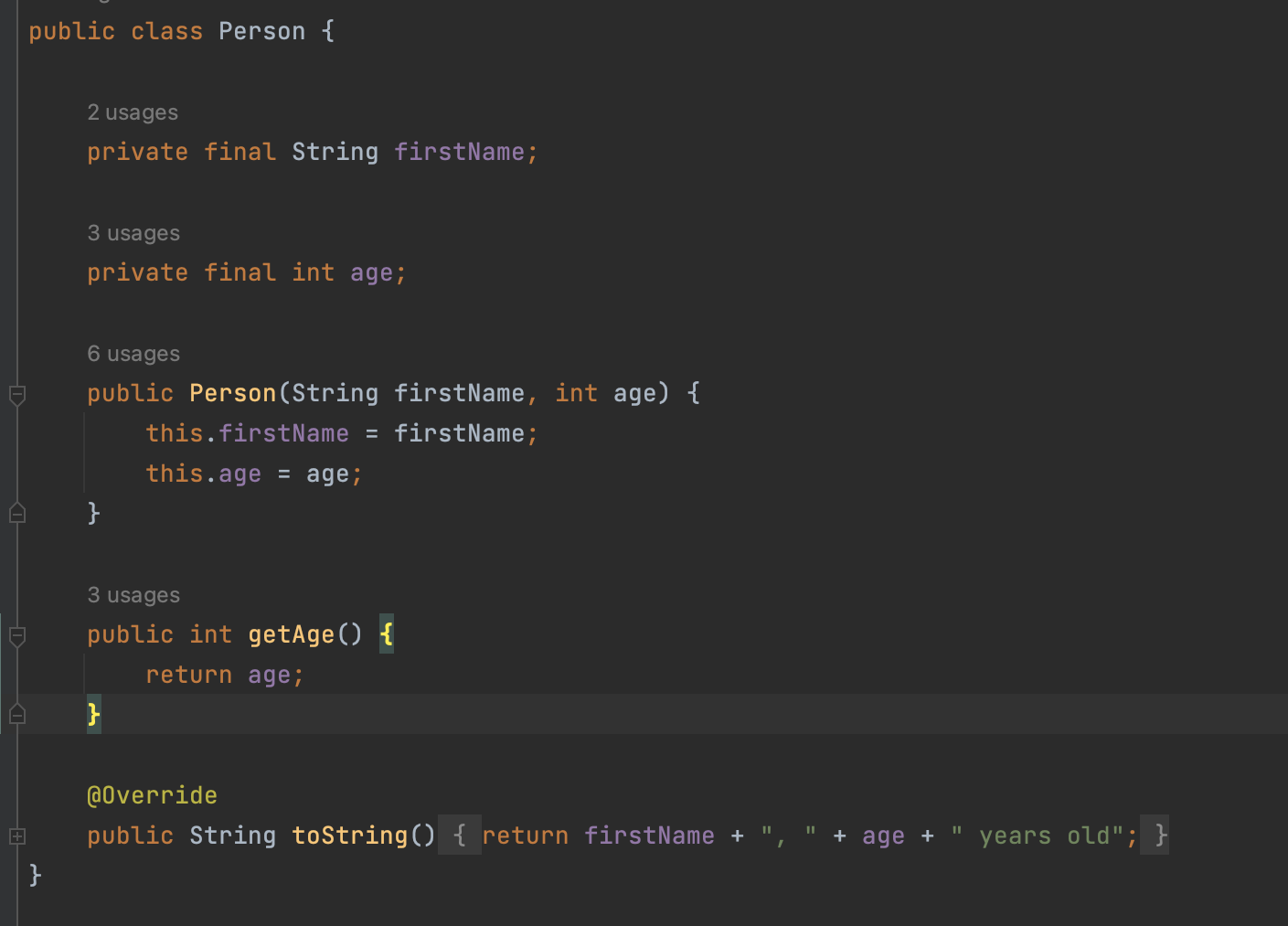1288x926 pixels.
Task: Click the age field declaration name
Action: (x=371, y=272)
